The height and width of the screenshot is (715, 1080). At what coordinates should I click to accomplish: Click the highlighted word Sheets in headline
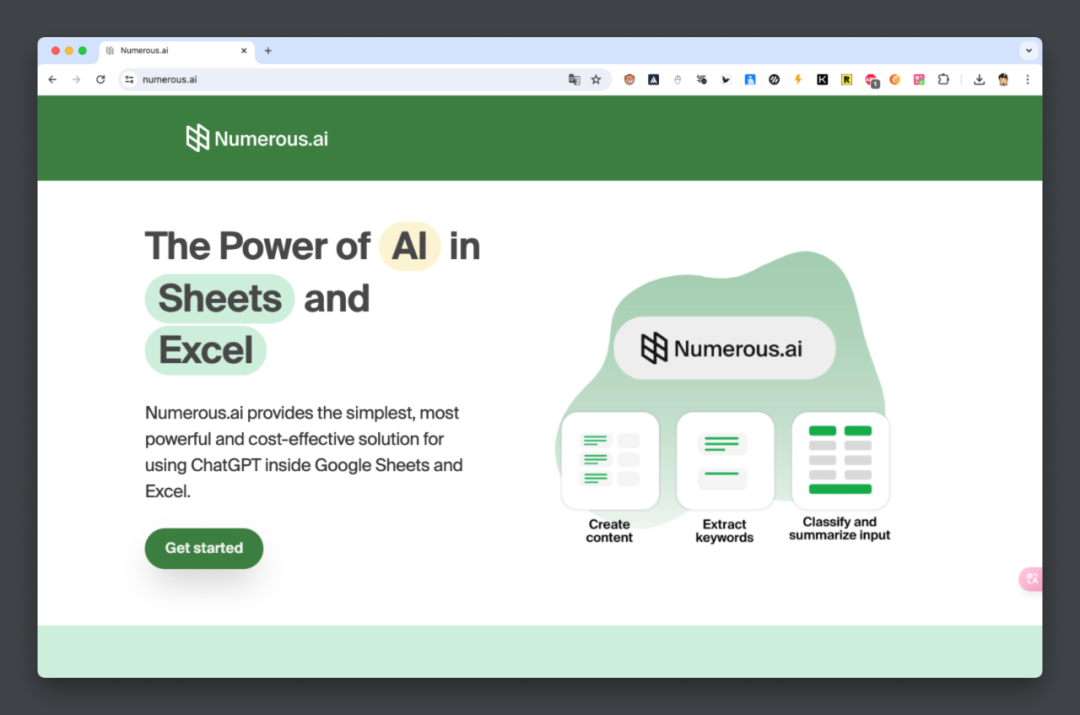220,298
